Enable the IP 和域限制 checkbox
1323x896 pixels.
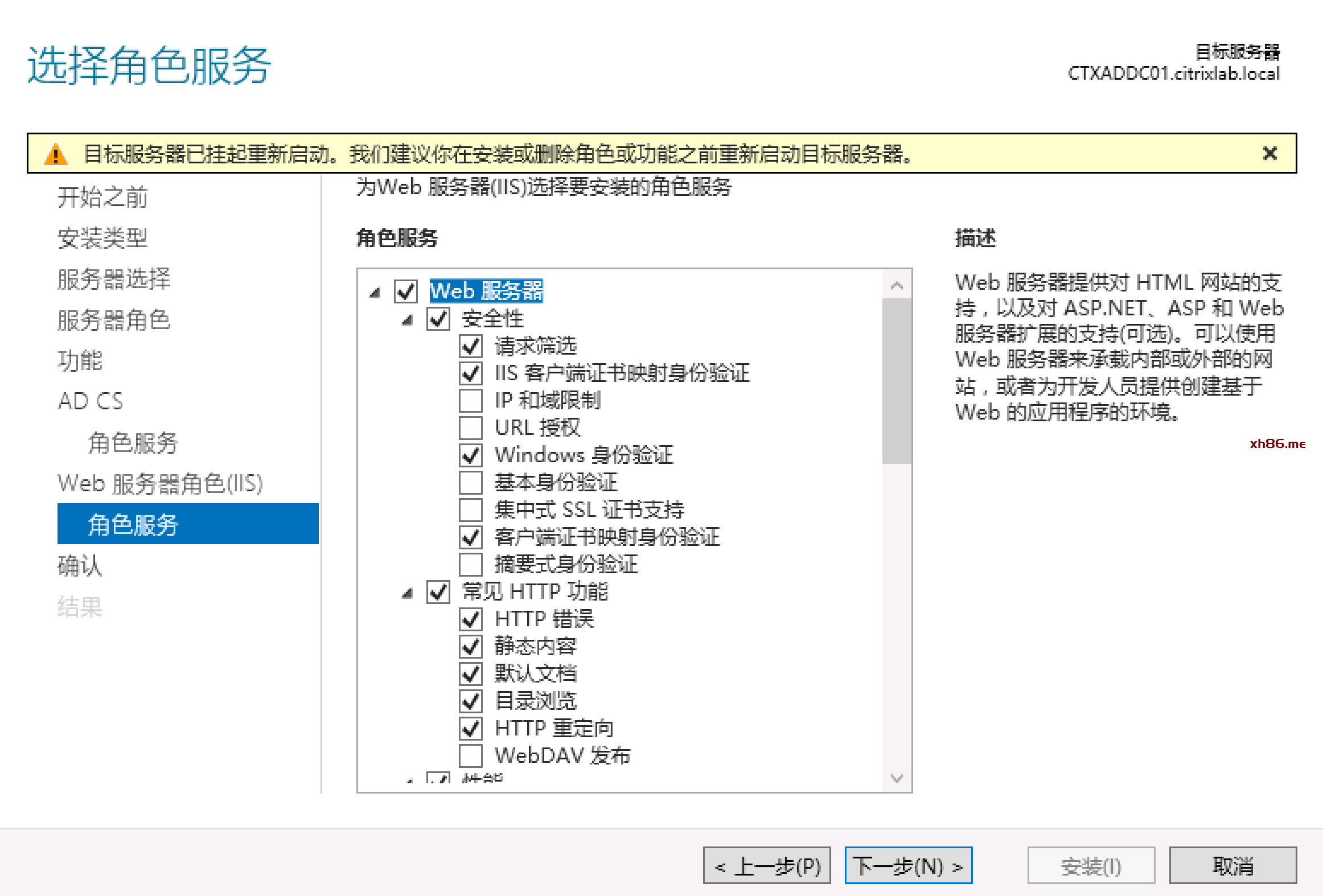pos(471,400)
